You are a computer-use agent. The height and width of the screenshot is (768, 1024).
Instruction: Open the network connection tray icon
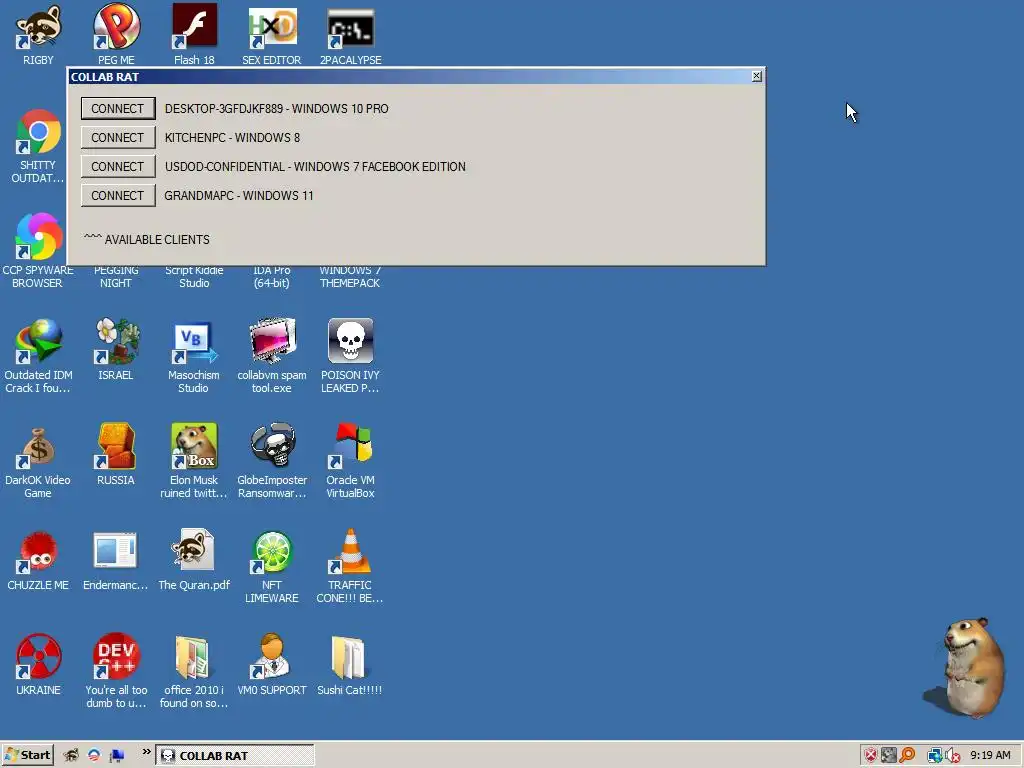(x=935, y=756)
